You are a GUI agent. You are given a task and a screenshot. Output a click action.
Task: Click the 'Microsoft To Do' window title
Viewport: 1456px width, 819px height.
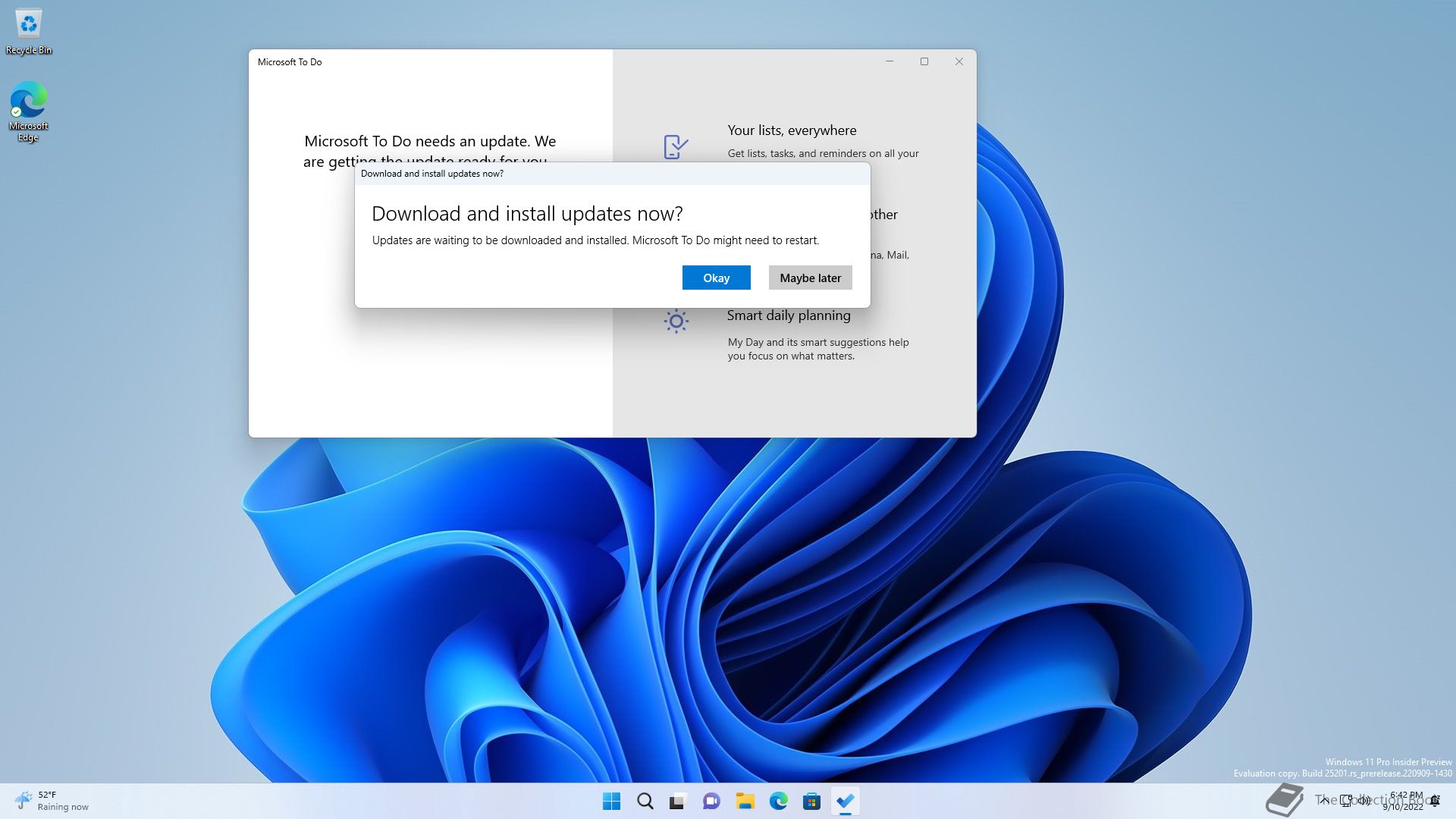pyautogui.click(x=290, y=62)
